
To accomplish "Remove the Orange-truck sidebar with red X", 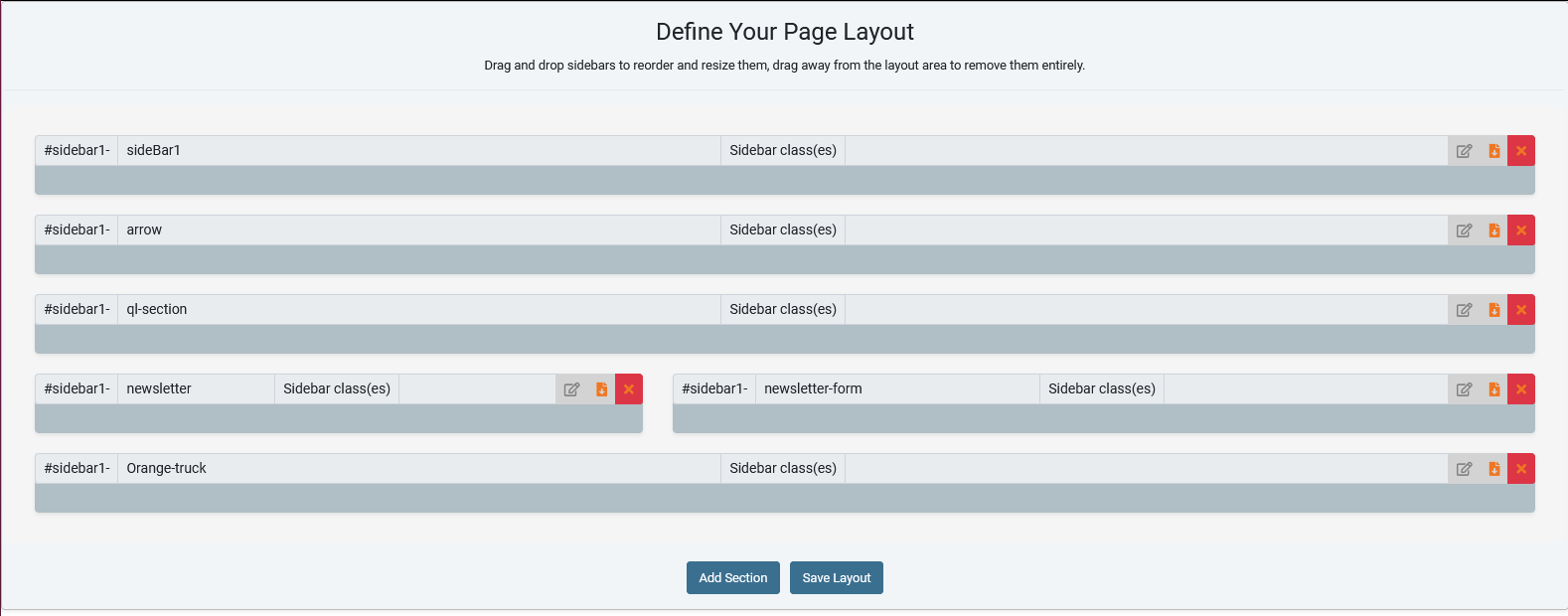I will pyautogui.click(x=1521, y=469).
